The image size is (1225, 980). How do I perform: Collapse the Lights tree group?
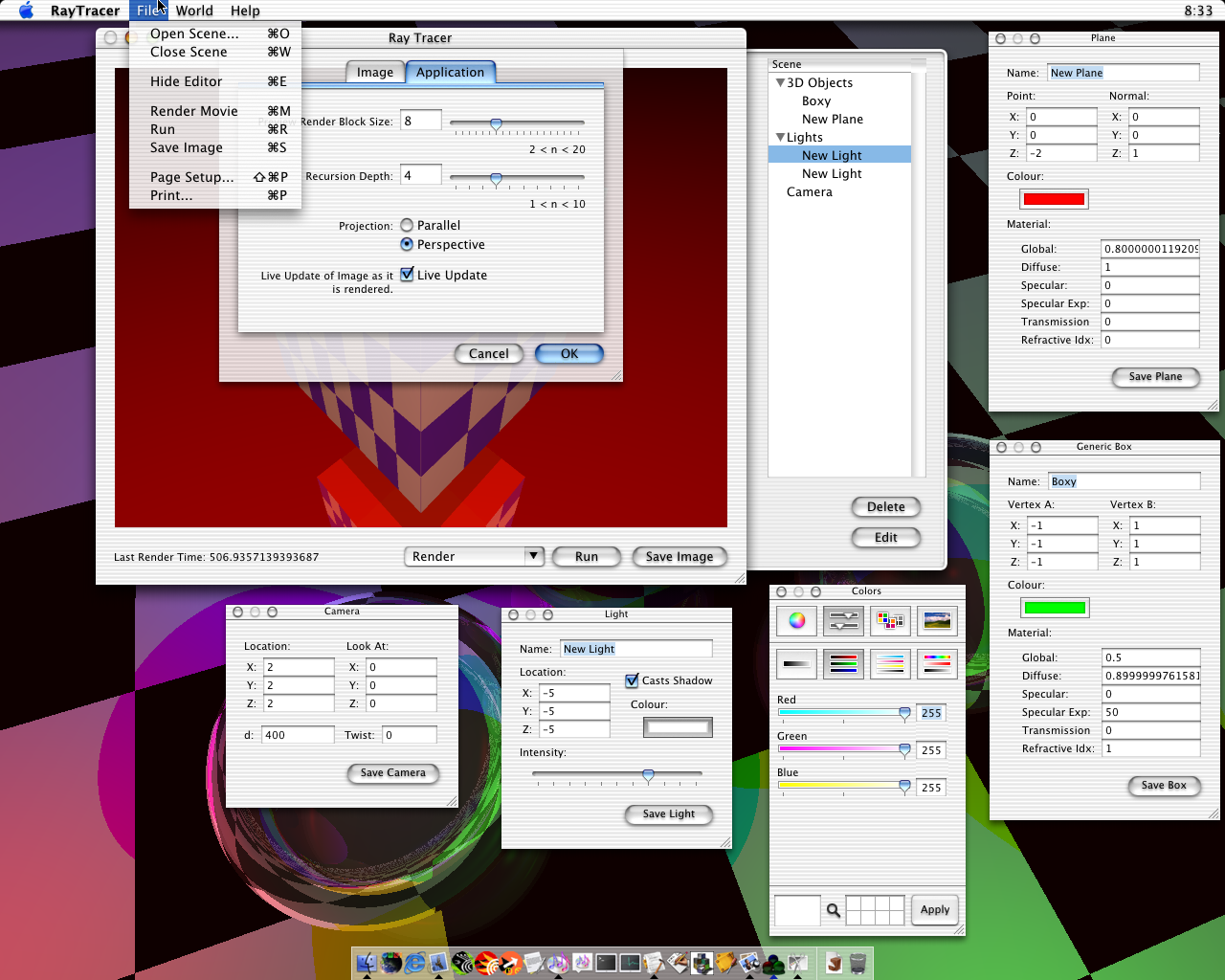pos(781,138)
